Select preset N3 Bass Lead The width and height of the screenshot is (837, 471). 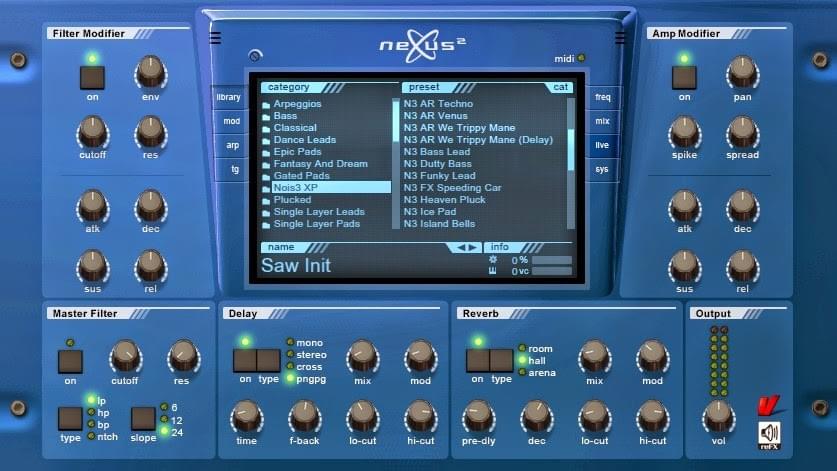pyautogui.click(x=437, y=152)
